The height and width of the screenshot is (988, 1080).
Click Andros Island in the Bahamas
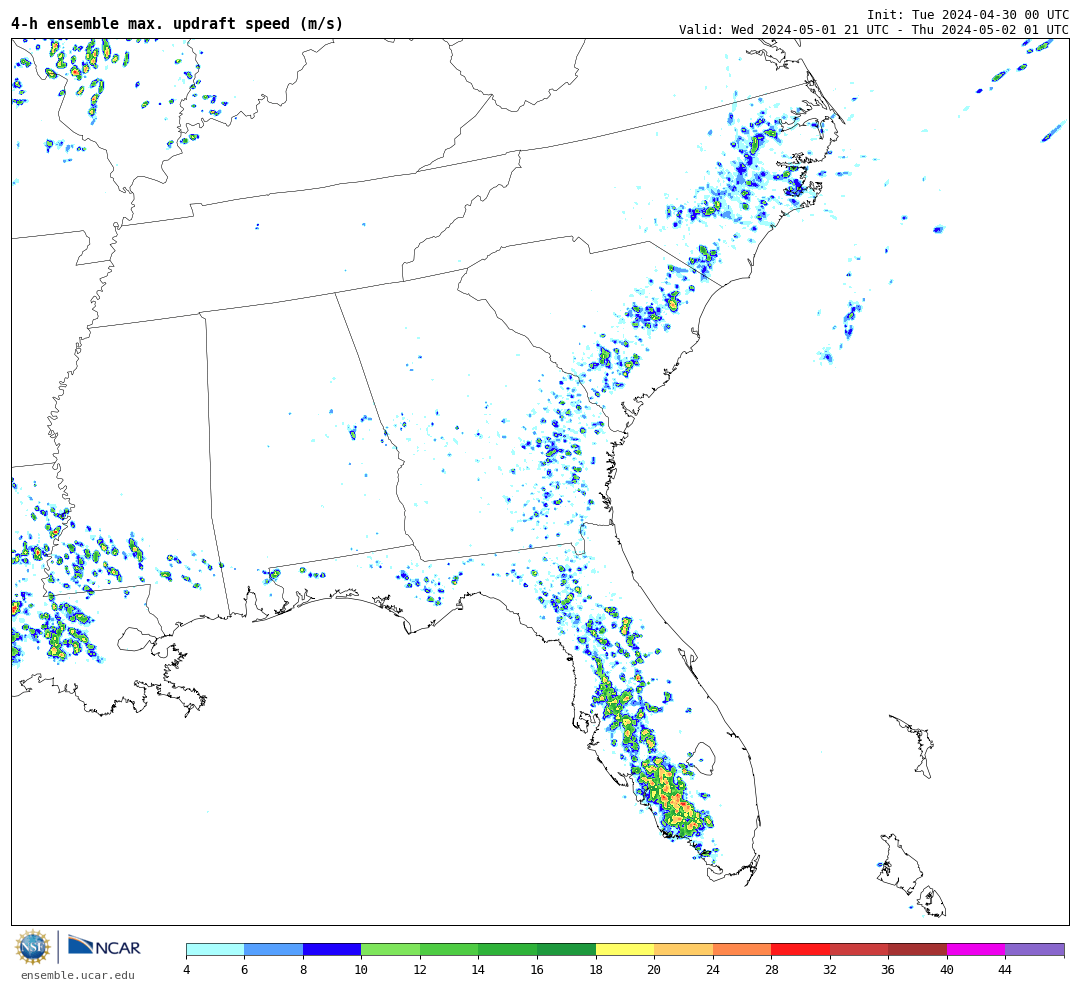tap(900, 864)
